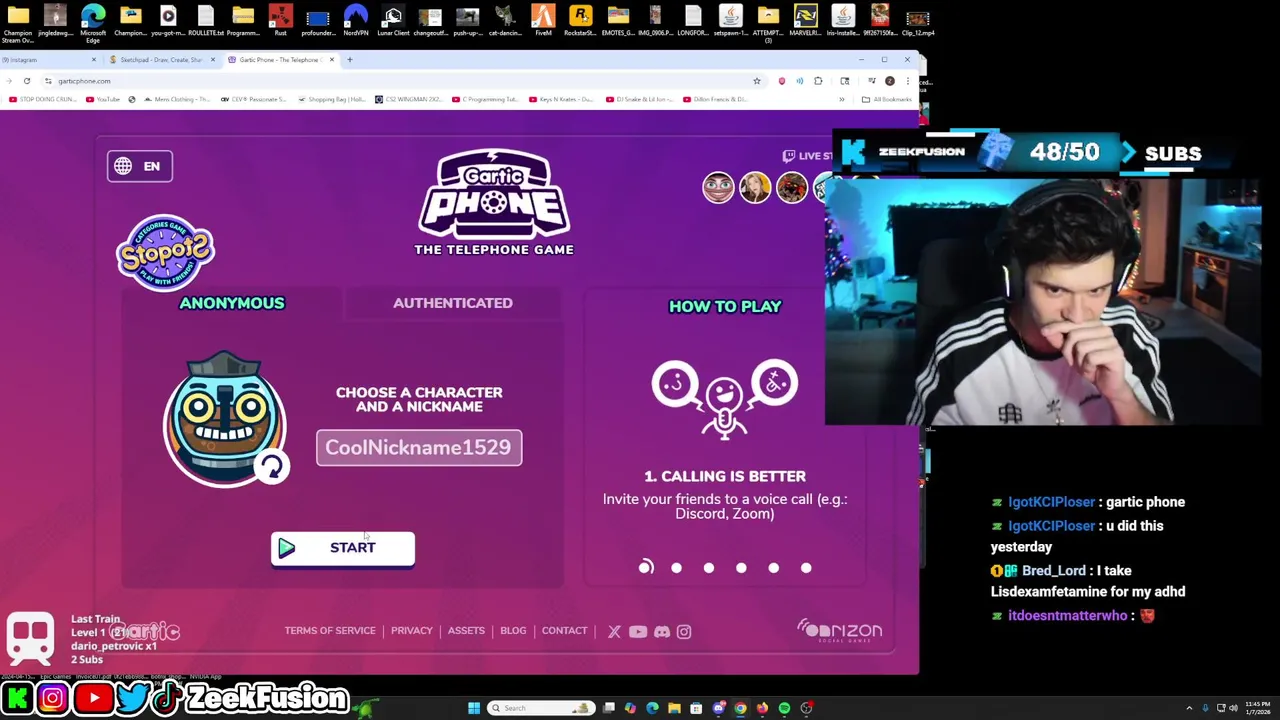Open the taskbar clock showing 11:45 PM

click(x=1258, y=708)
